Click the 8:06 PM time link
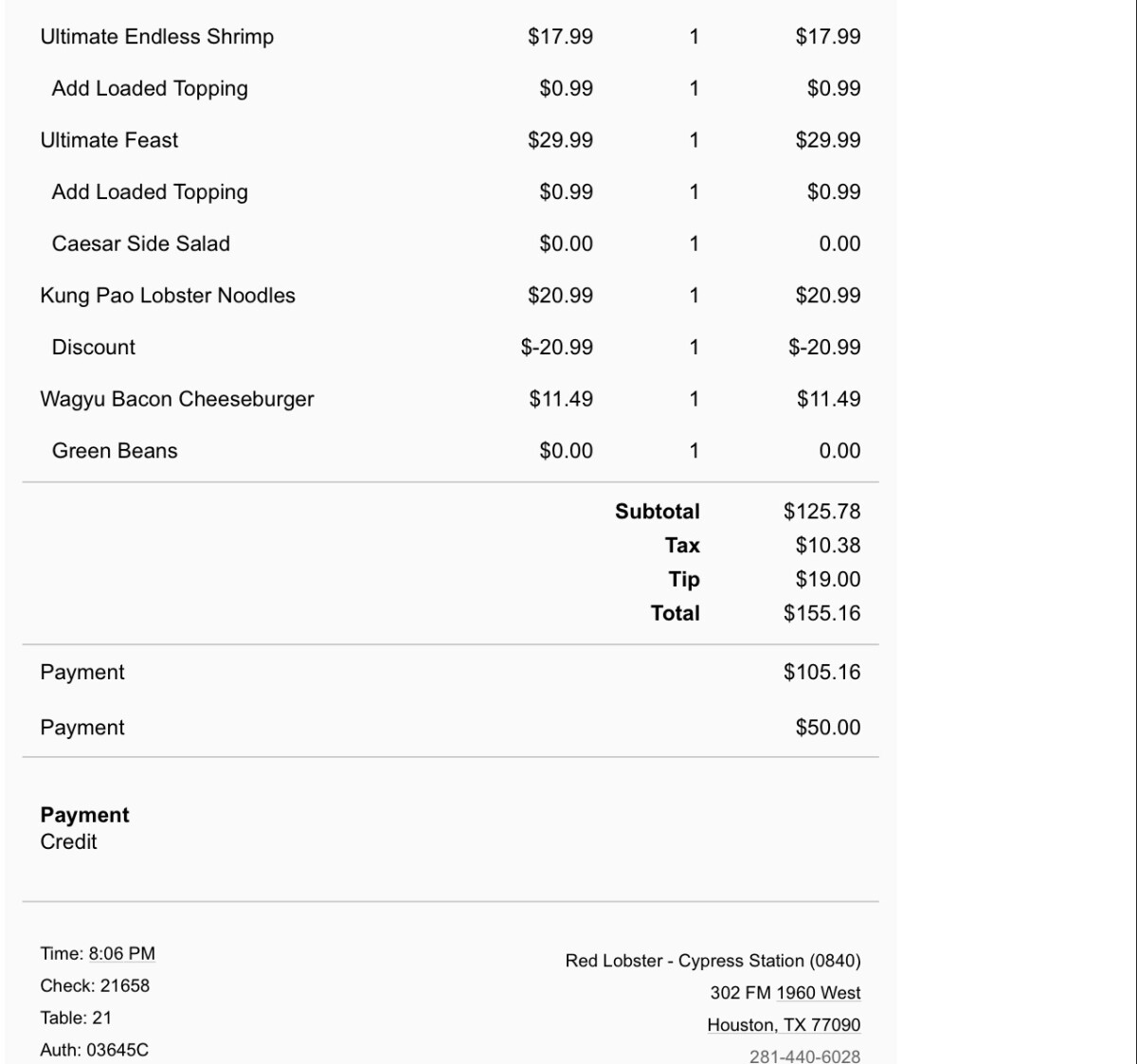 [x=121, y=954]
